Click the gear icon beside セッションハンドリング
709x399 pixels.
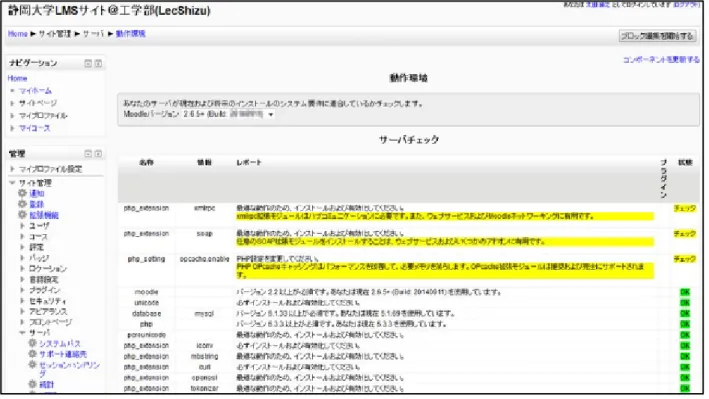coord(33,365)
